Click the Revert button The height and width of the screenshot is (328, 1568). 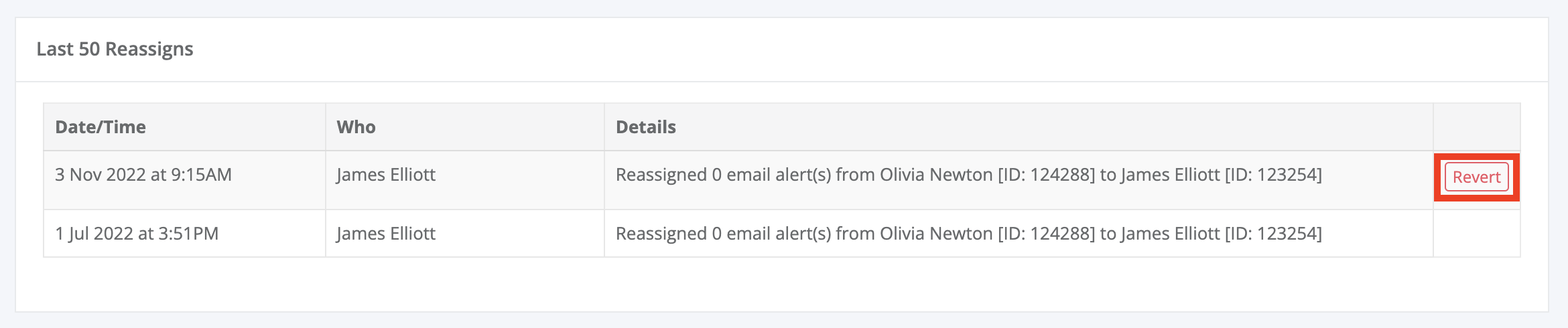click(x=1476, y=177)
